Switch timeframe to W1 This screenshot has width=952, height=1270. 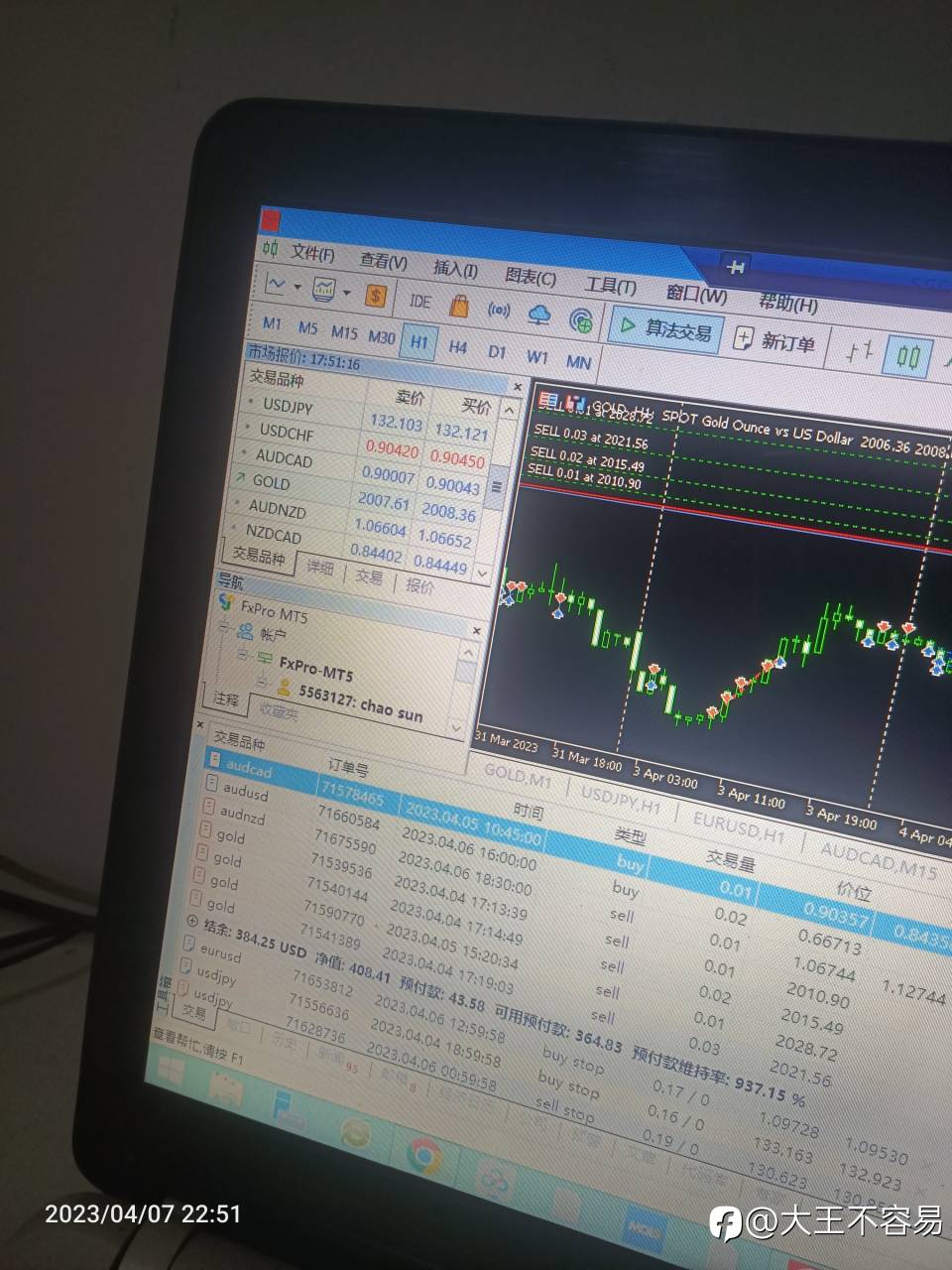tap(536, 356)
